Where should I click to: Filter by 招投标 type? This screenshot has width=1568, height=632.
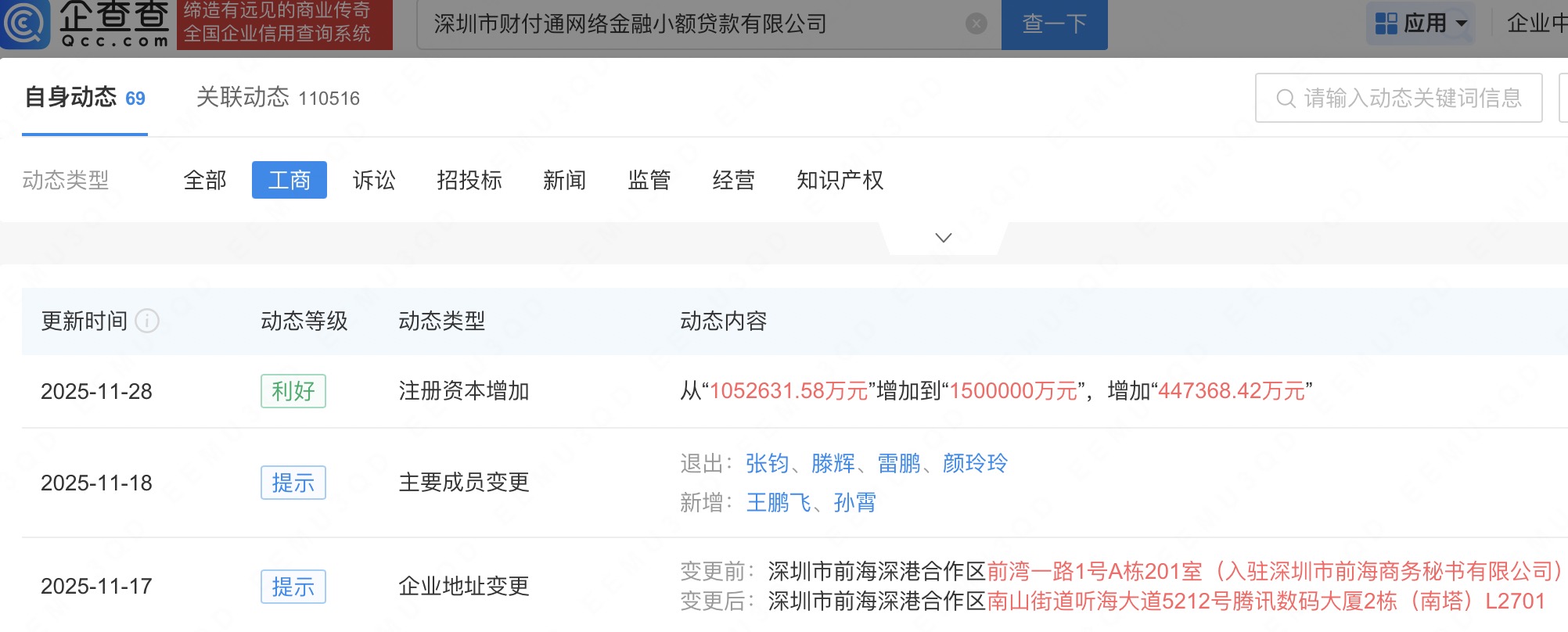pos(469,181)
